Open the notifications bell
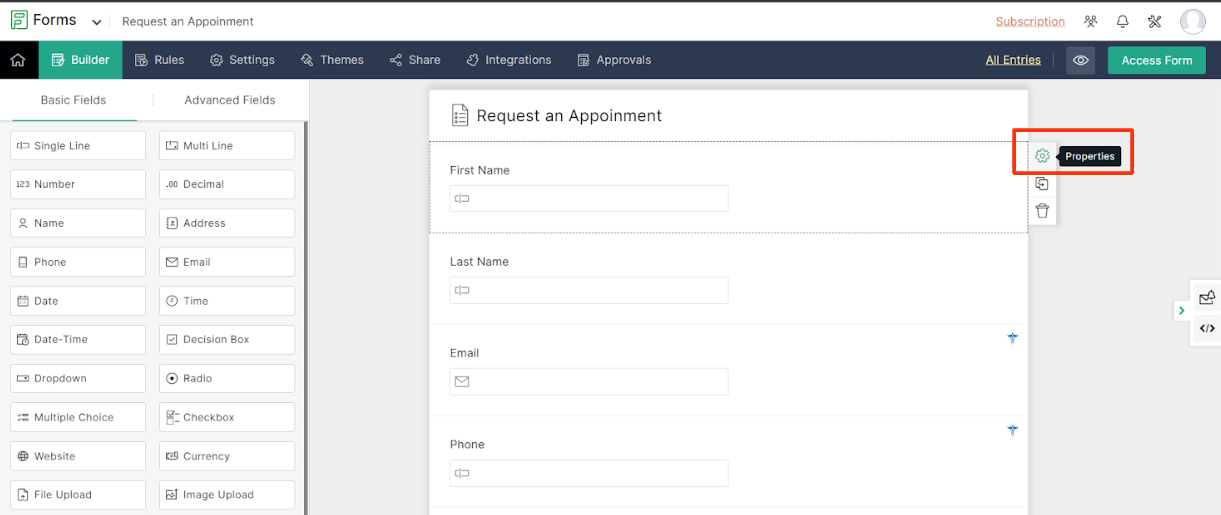Image resolution: width=1221 pixels, height=515 pixels. [1122, 21]
